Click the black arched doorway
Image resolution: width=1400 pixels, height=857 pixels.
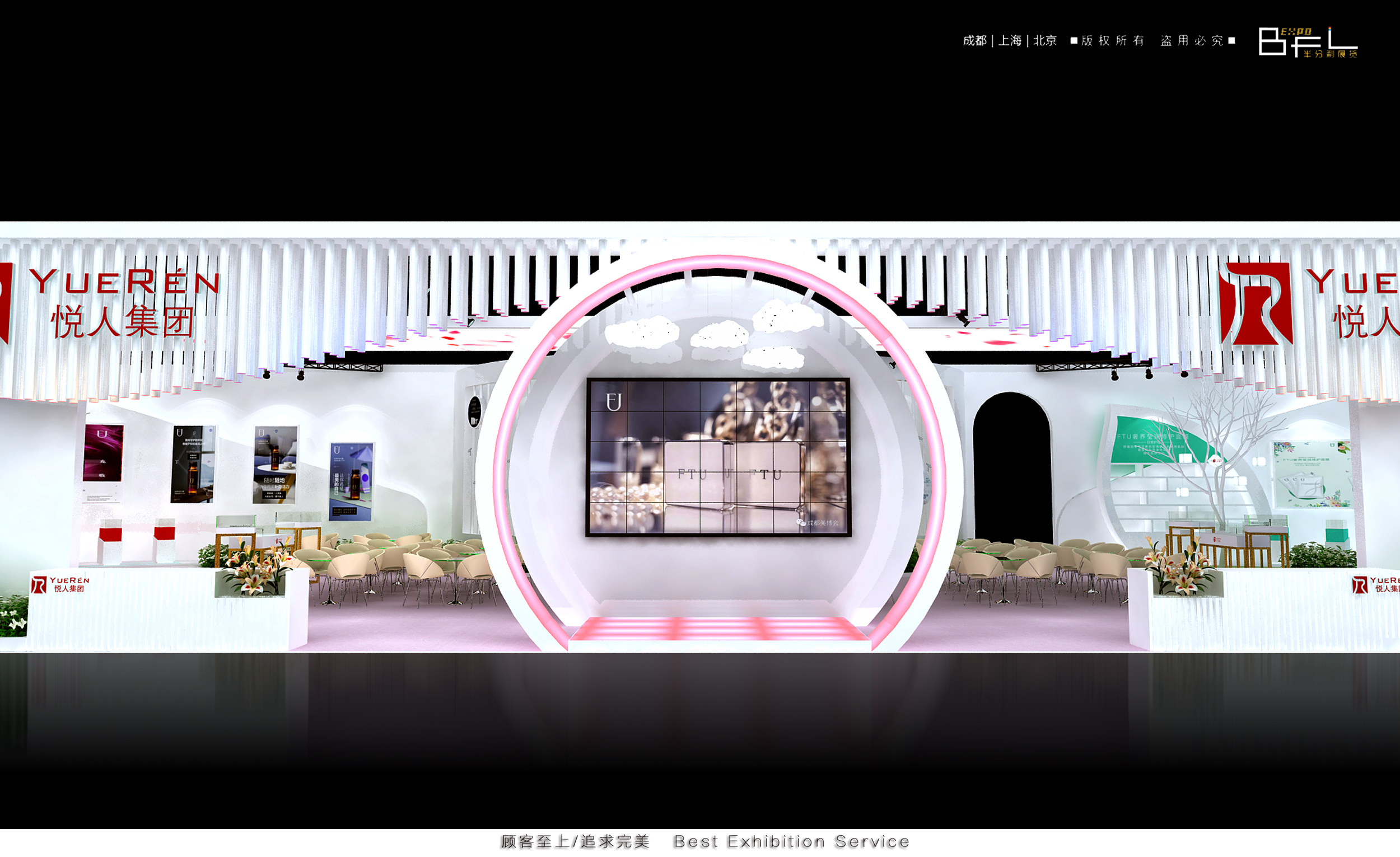pyautogui.click(x=1012, y=467)
